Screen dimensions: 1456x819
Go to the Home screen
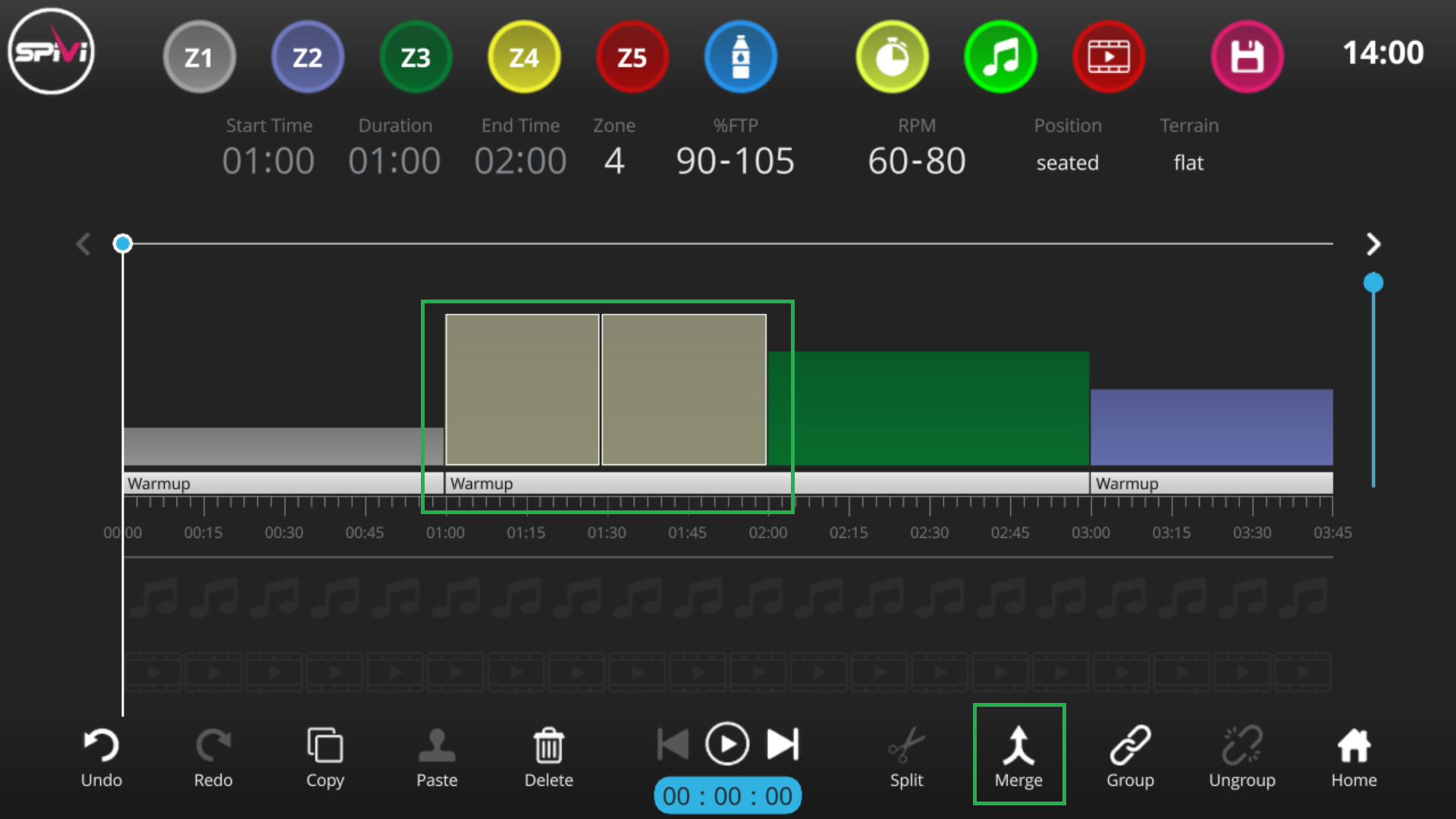1354,757
